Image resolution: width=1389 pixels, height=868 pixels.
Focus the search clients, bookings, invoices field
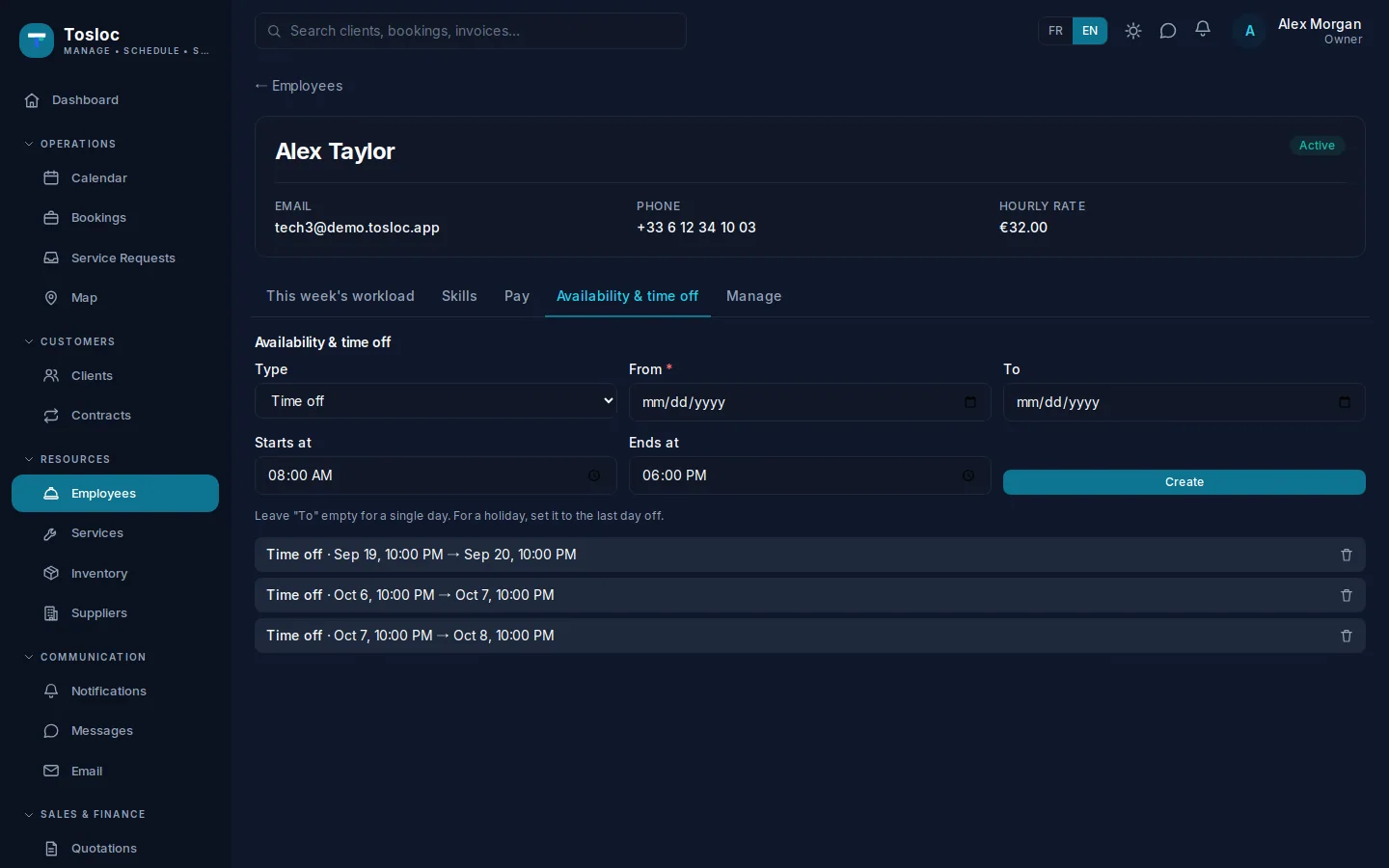pos(471,31)
